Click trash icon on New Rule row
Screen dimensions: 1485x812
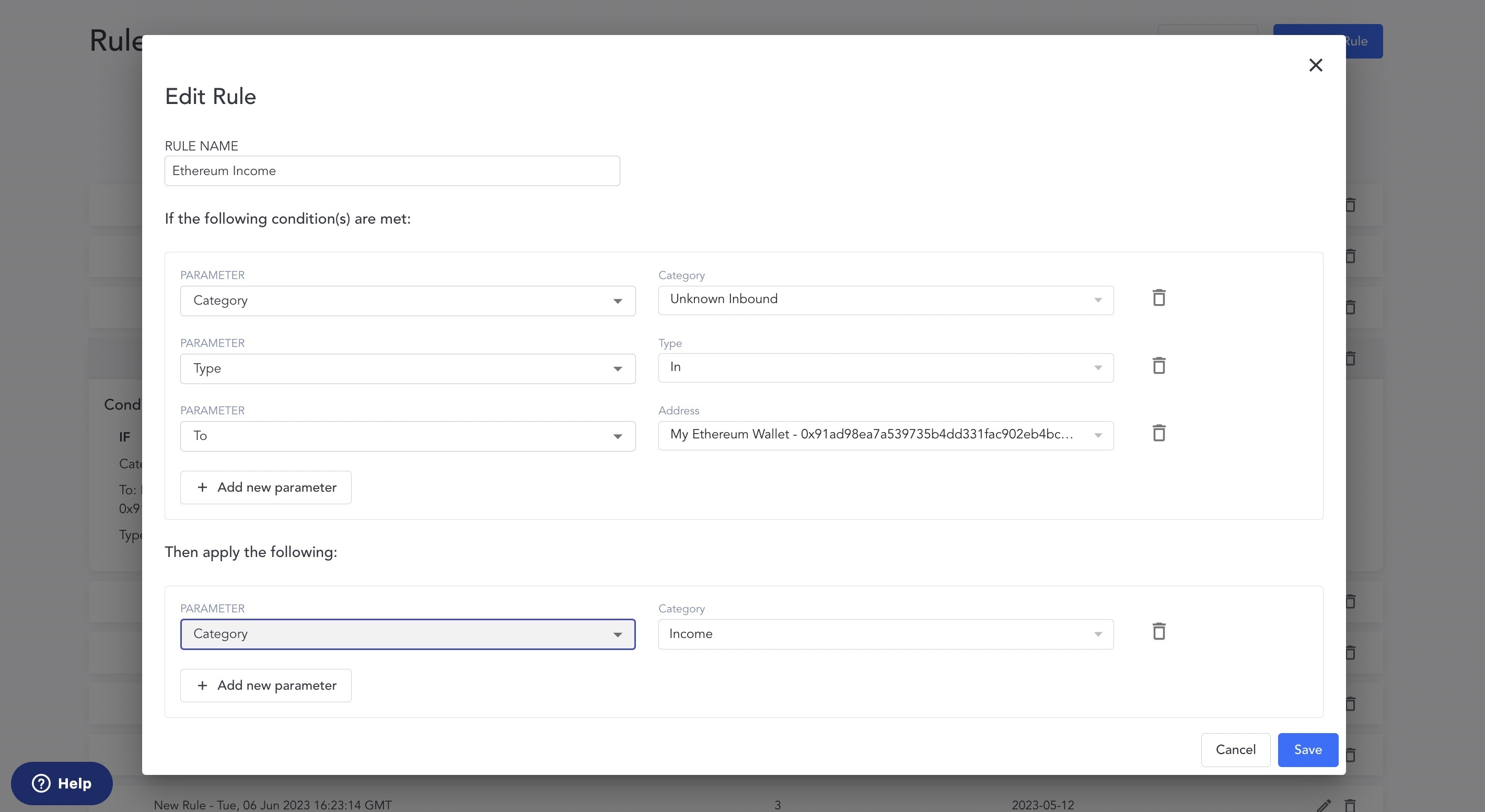tap(1350, 805)
